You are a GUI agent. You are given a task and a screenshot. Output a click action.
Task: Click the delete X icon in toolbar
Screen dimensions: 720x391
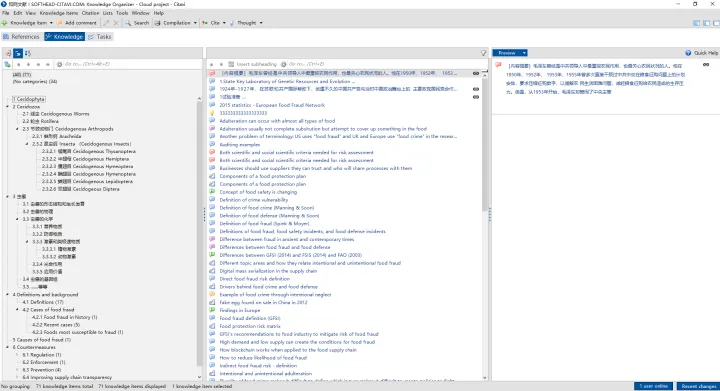(116, 22)
